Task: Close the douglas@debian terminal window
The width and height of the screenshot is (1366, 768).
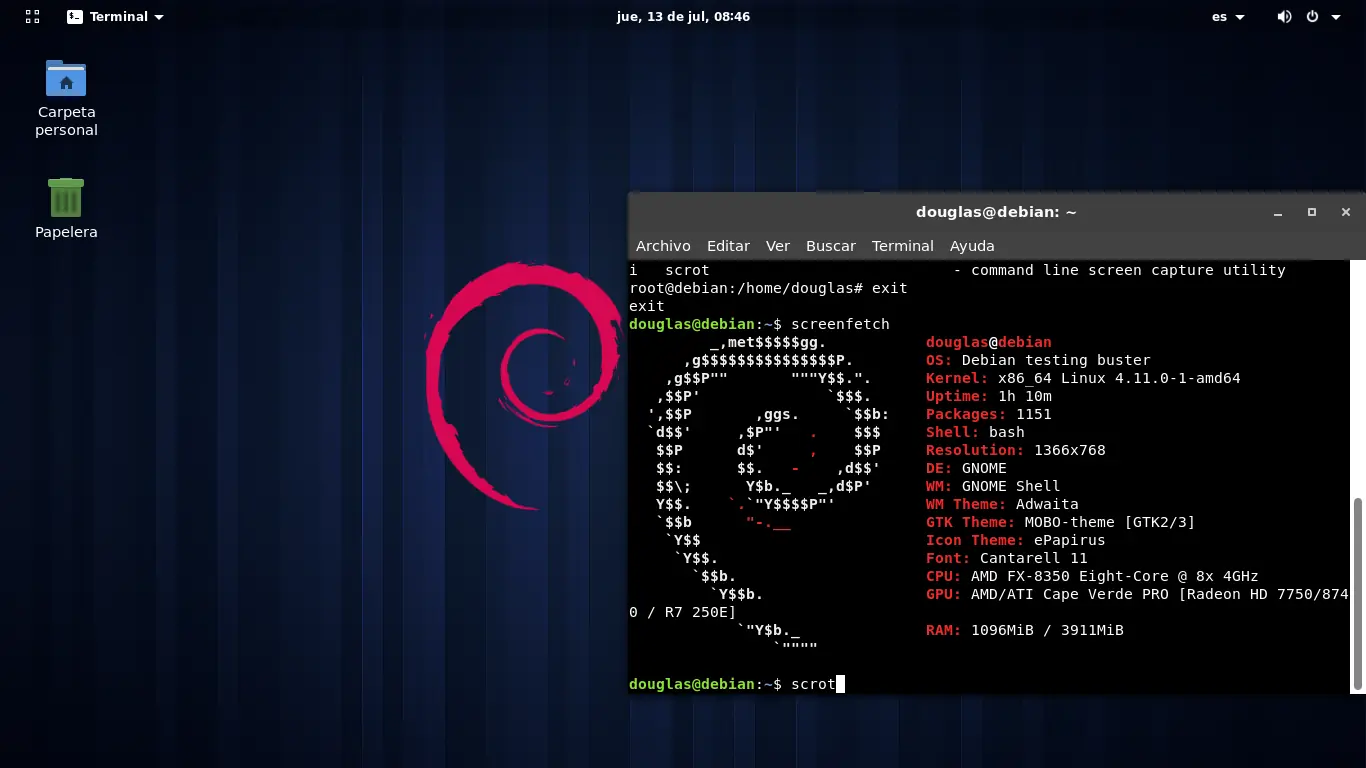Action: 1346,212
